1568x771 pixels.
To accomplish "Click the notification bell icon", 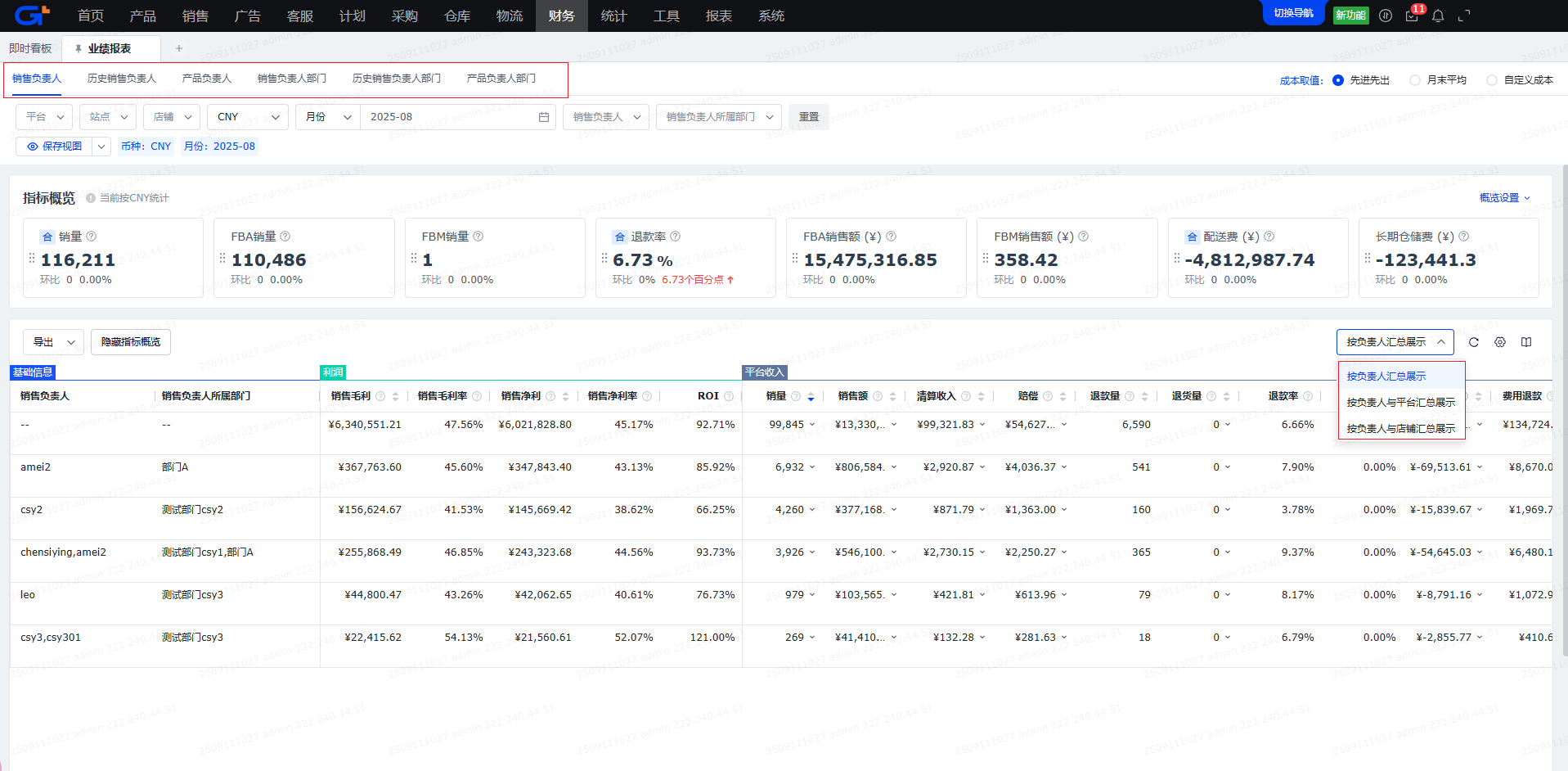I will 1438,16.
